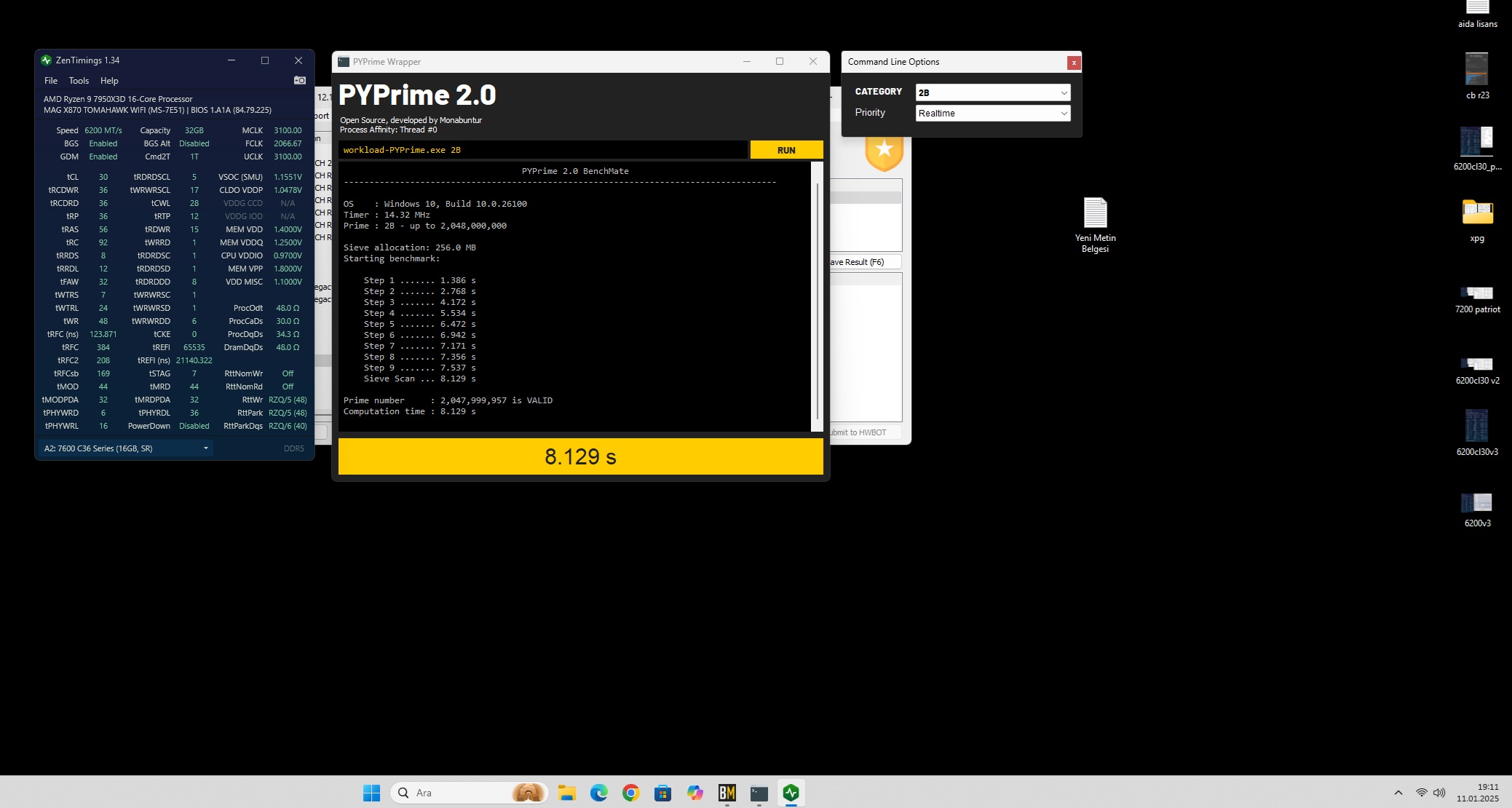The height and width of the screenshot is (808, 1512).
Task: Click the tRFC (ns) 123.871 value
Action: coord(103,334)
